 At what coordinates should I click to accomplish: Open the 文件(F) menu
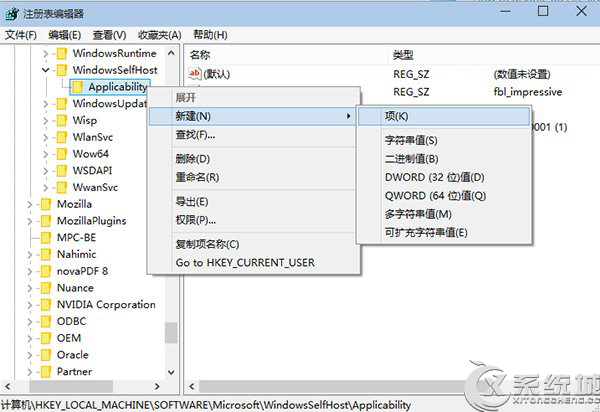coord(21,35)
